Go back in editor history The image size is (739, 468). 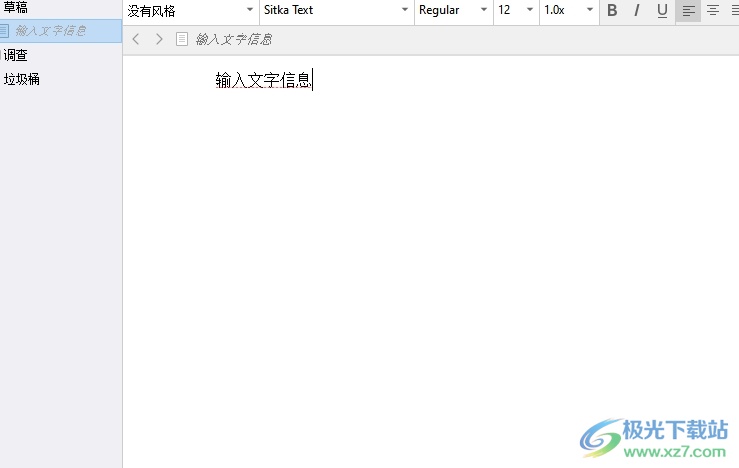click(137, 39)
